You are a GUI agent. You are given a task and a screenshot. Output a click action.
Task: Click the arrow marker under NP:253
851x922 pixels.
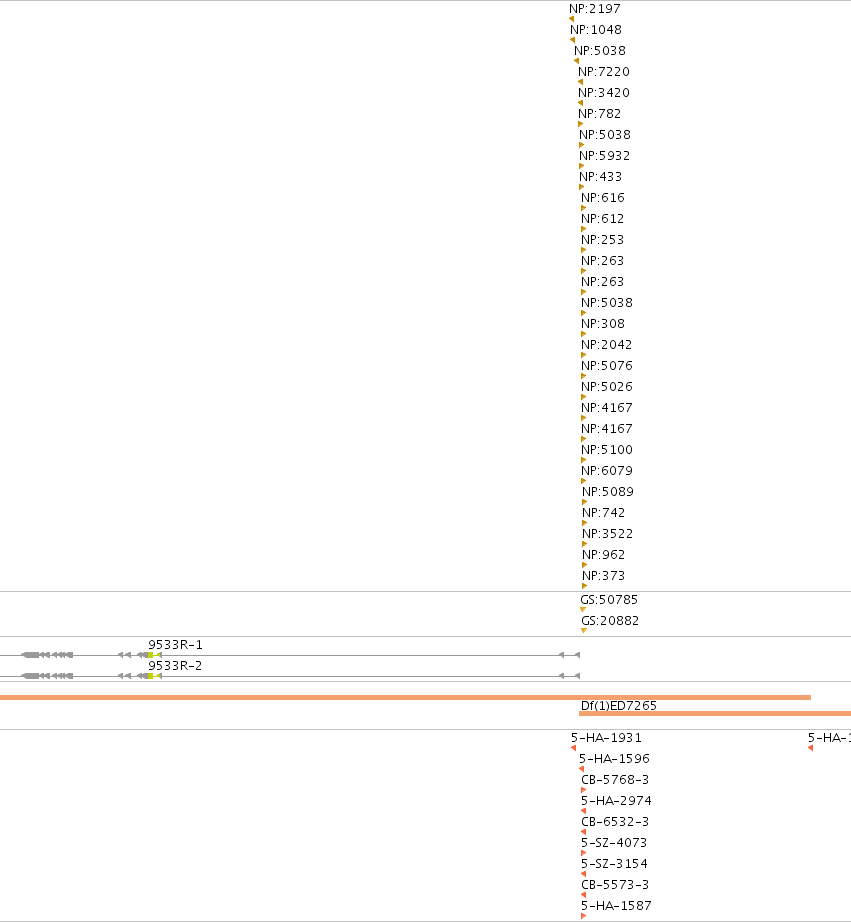(583, 250)
